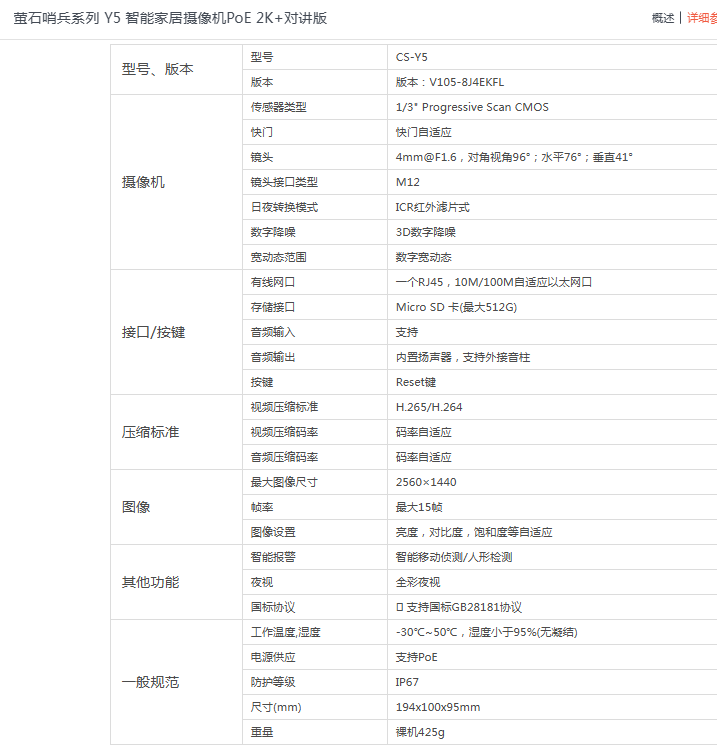Click the lens value 4mm@F1.6
The image size is (717, 746).
(514, 157)
